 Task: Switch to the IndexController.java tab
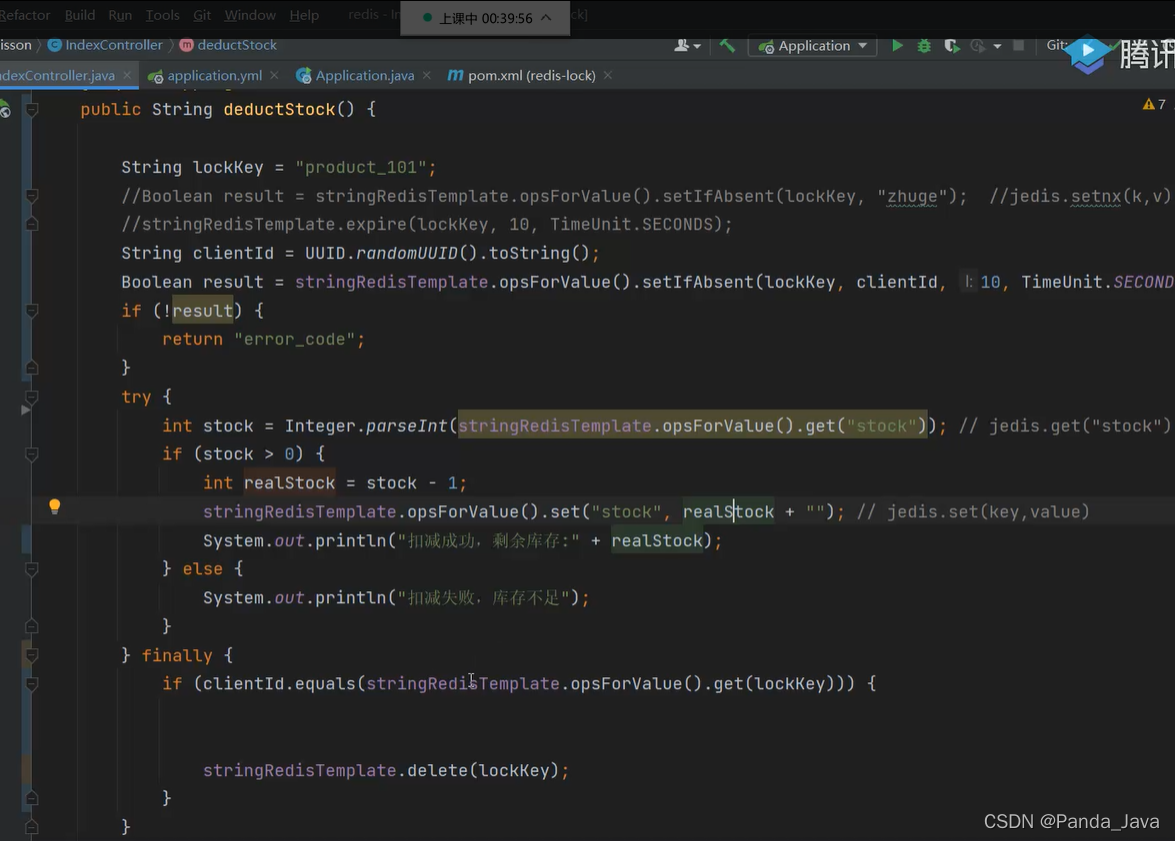click(58, 75)
